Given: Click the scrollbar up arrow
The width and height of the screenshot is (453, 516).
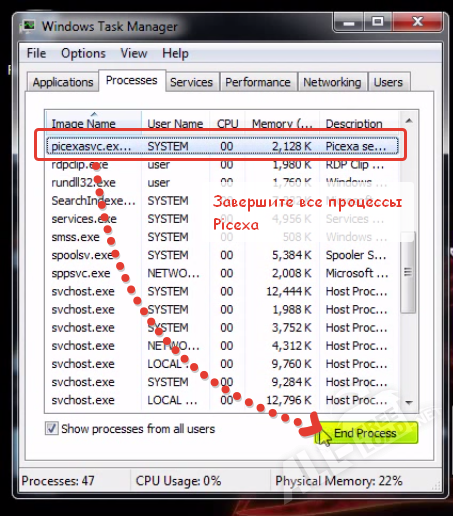Looking at the screenshot, I should [409, 121].
